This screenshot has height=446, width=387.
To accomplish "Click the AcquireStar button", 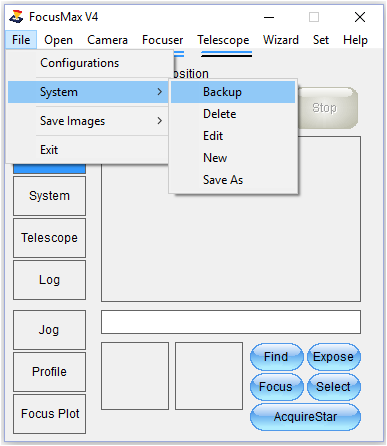I will [x=305, y=417].
